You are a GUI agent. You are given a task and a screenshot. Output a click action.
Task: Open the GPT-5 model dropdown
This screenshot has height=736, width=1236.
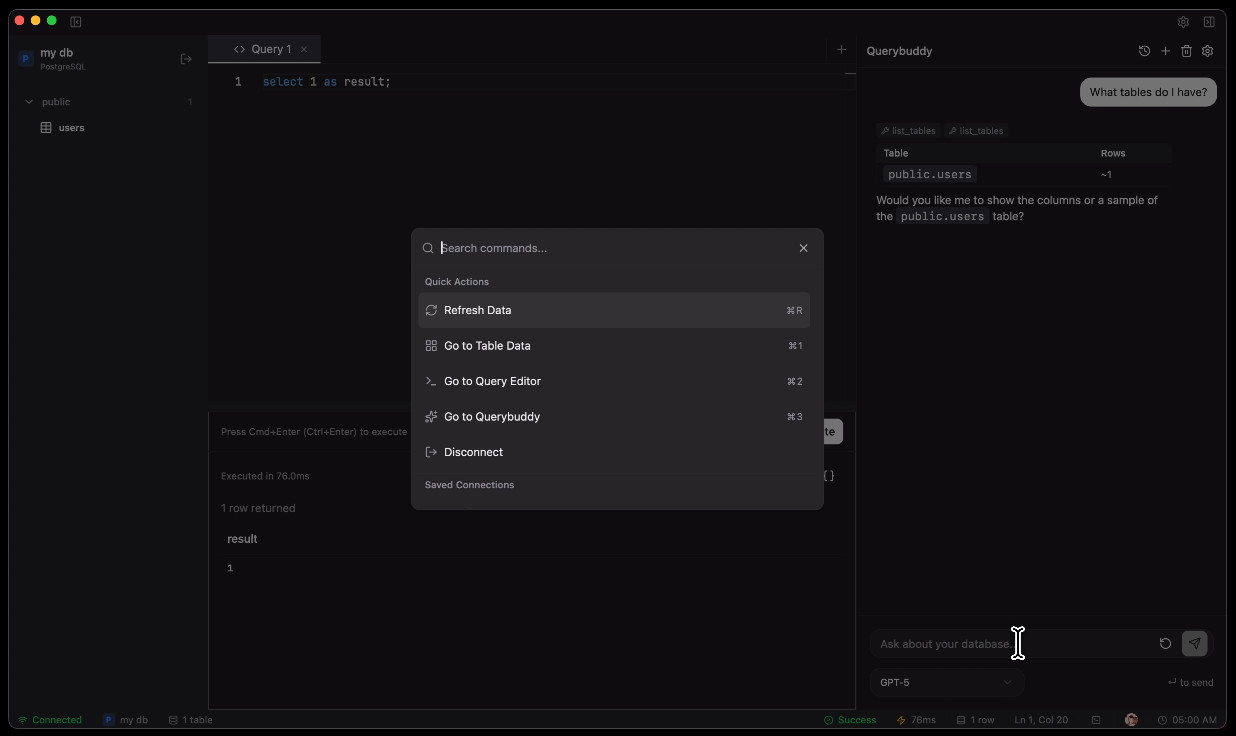coord(946,682)
